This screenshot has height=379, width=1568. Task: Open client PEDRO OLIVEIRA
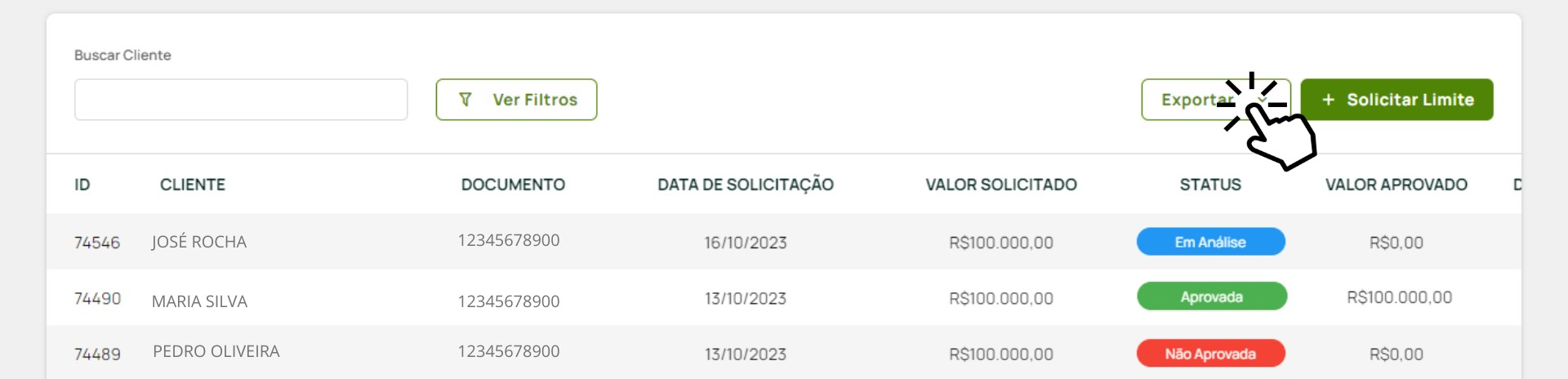pos(216,351)
